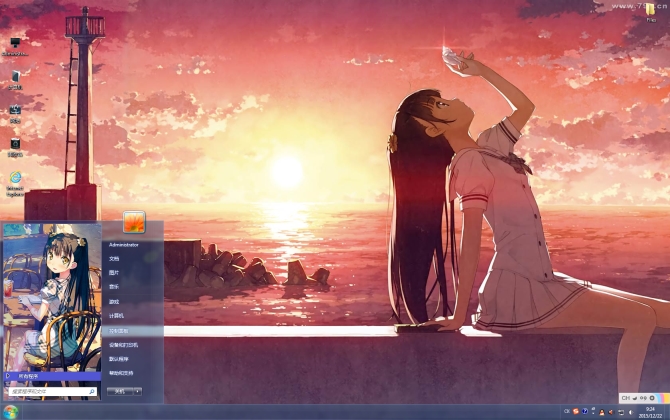
Task: Open 图片 in the Start menu
Action: coord(114,273)
